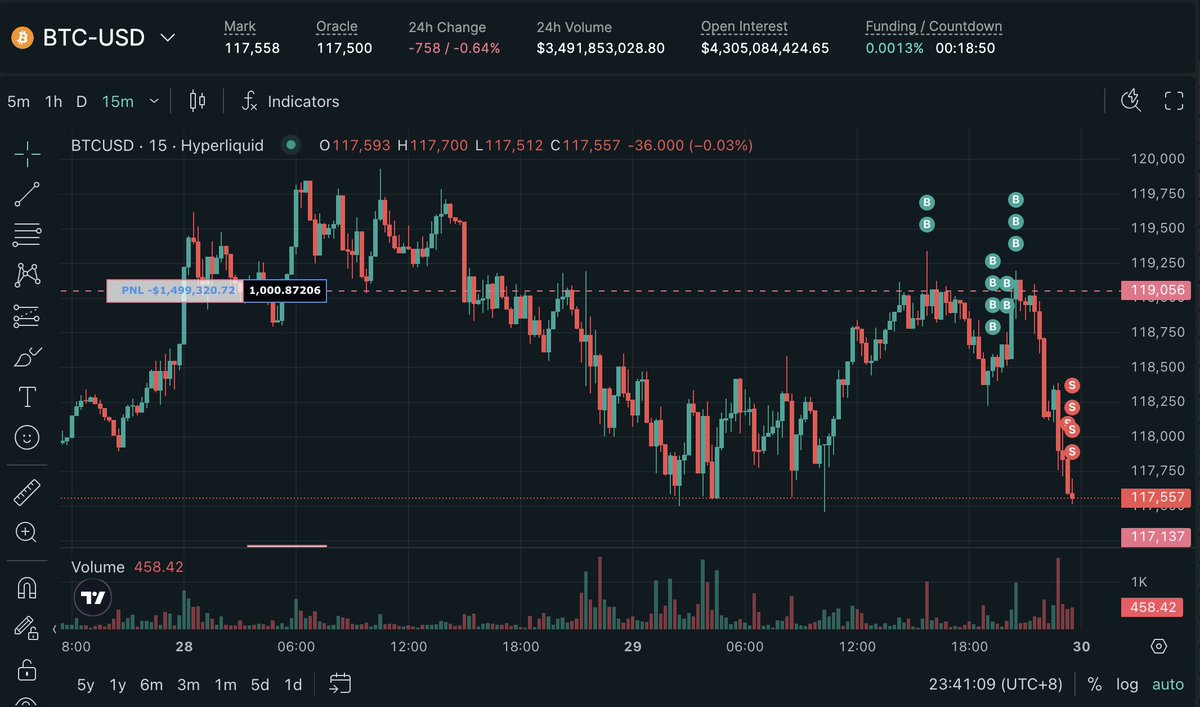Select the text annotation tool
This screenshot has width=1200, height=707.
click(x=26, y=396)
